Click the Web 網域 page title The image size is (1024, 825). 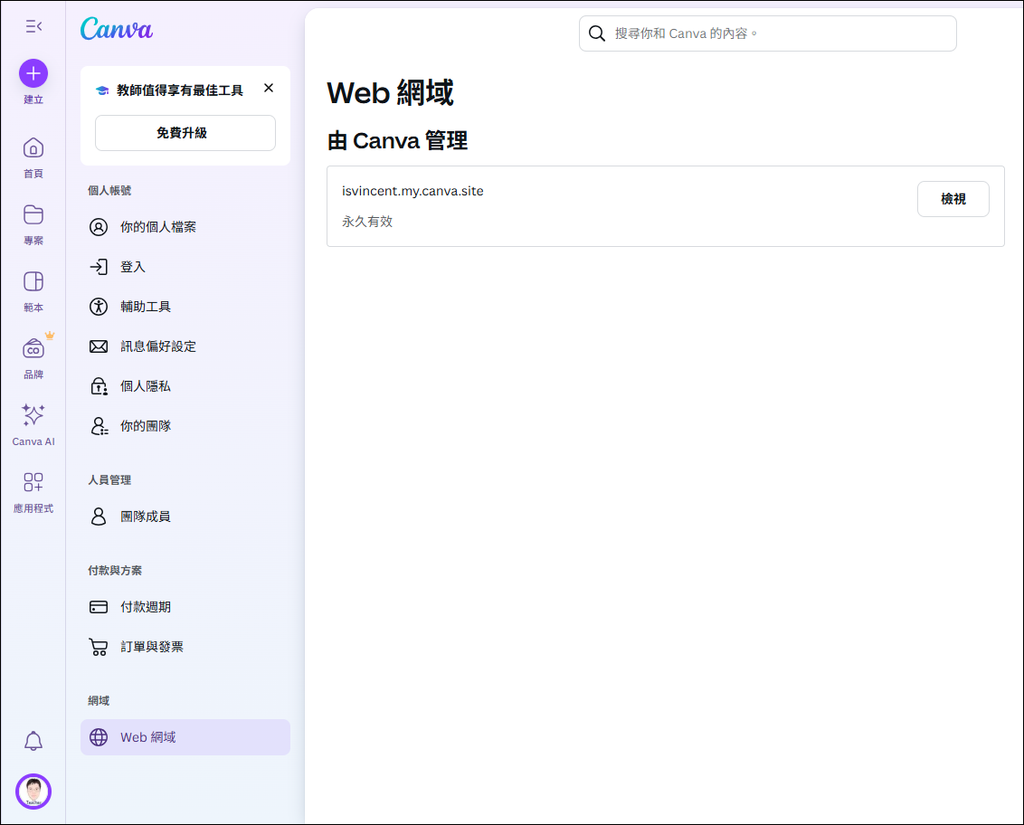tap(391, 92)
